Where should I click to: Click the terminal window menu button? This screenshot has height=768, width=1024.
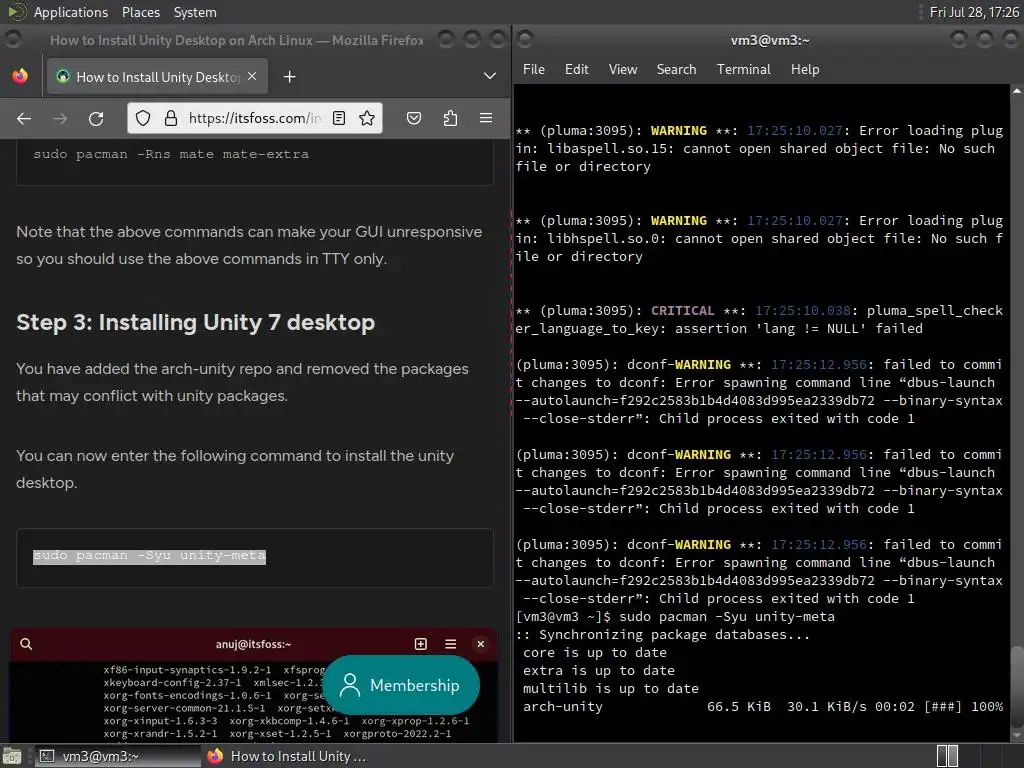point(526,40)
